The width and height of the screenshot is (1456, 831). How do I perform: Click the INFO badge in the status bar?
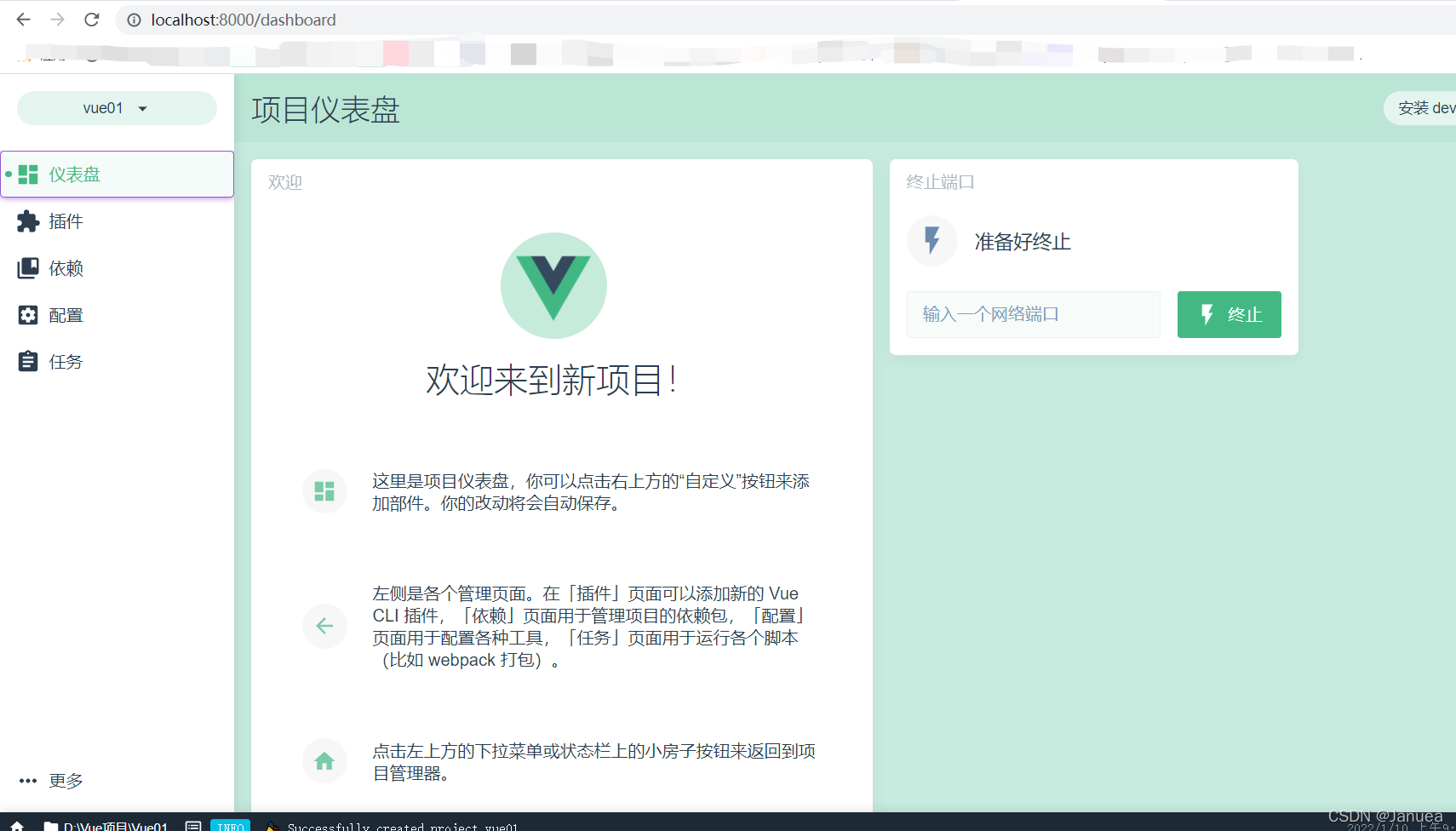(230, 825)
